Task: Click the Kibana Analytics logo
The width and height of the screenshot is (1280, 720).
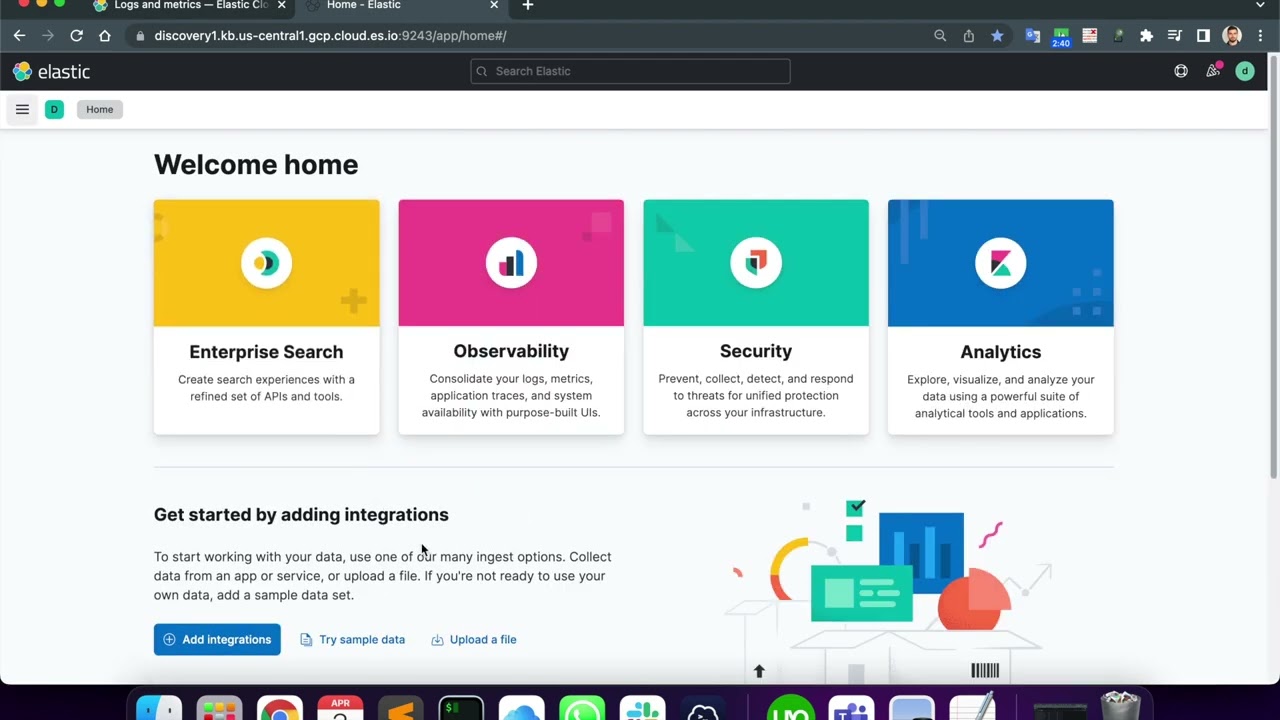Action: (1001, 263)
